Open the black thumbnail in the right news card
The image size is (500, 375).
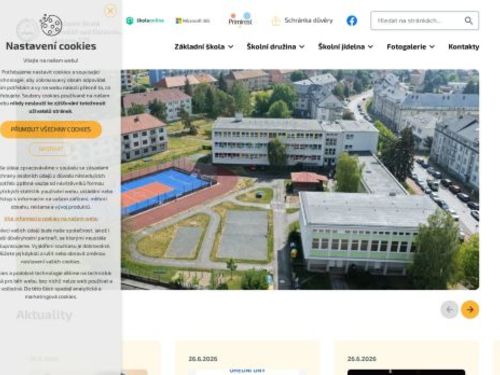click(x=406, y=372)
